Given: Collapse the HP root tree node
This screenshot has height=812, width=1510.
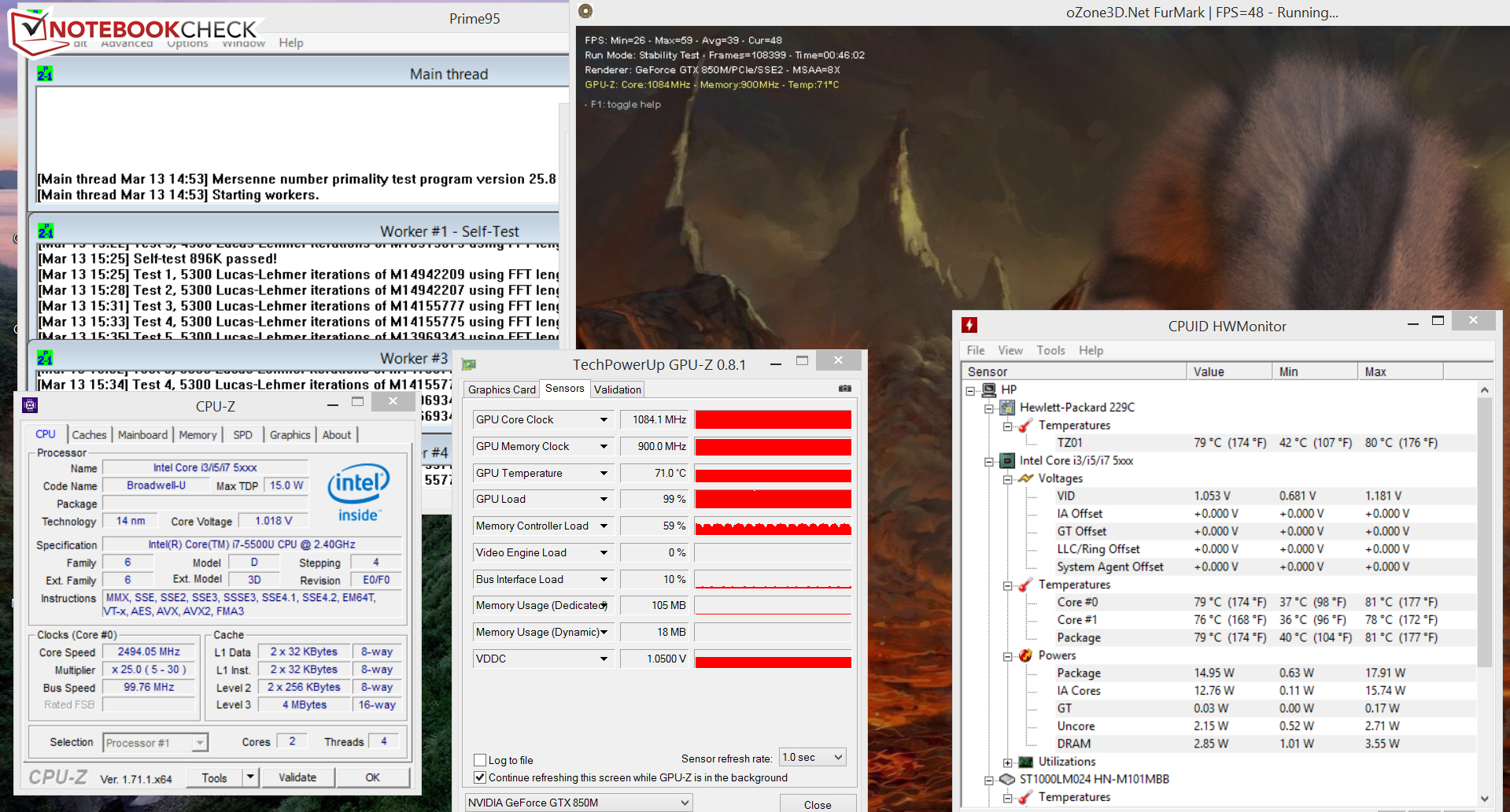Looking at the screenshot, I should (971, 390).
